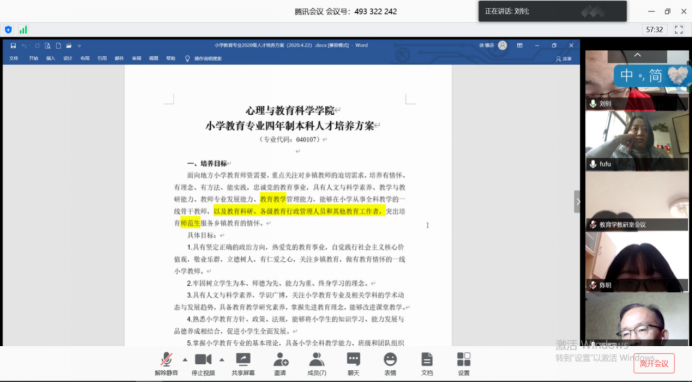Select the fufu participant video thumbnail
693x383 pixels.
click(637, 141)
